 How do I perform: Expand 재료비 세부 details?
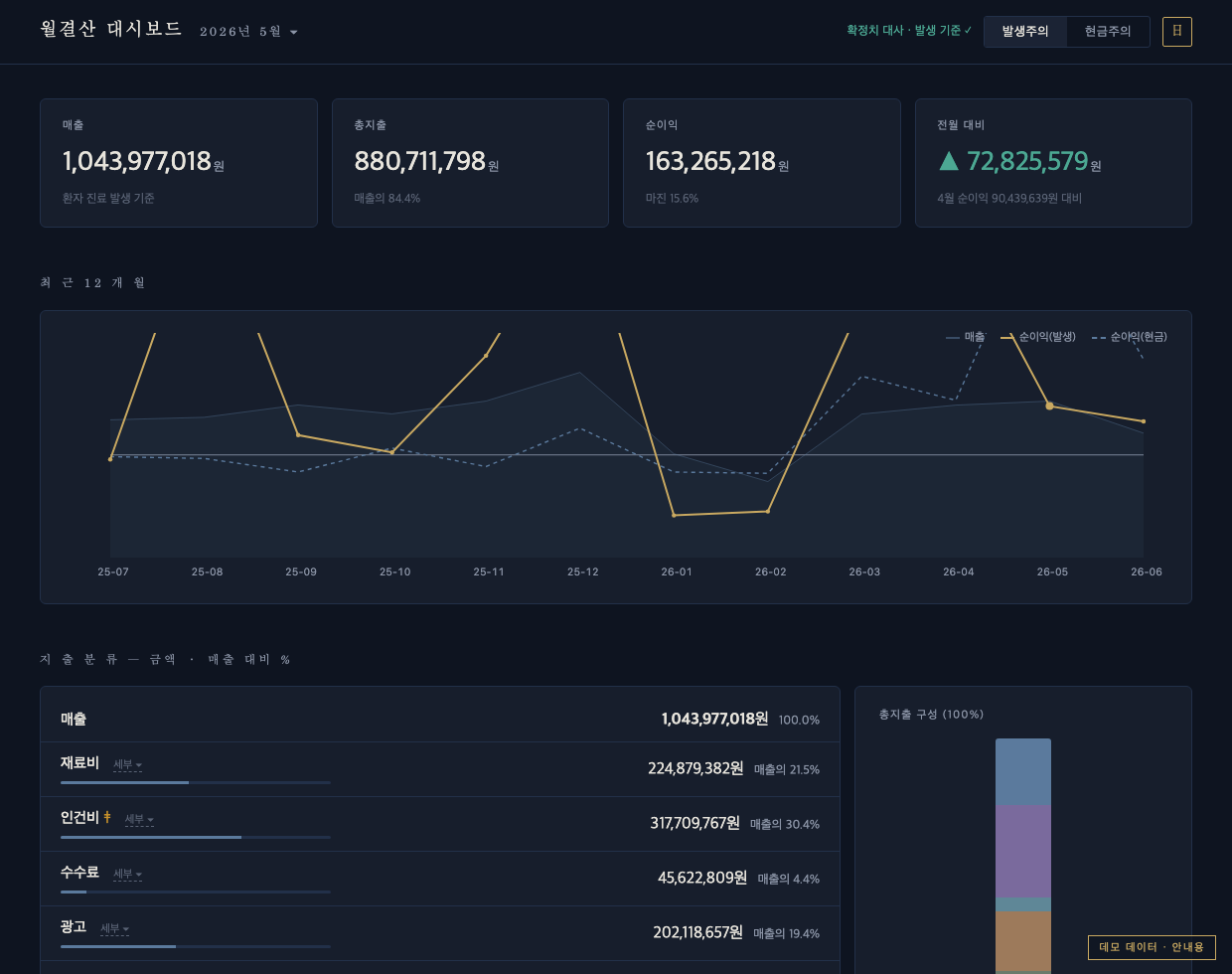coord(127,764)
